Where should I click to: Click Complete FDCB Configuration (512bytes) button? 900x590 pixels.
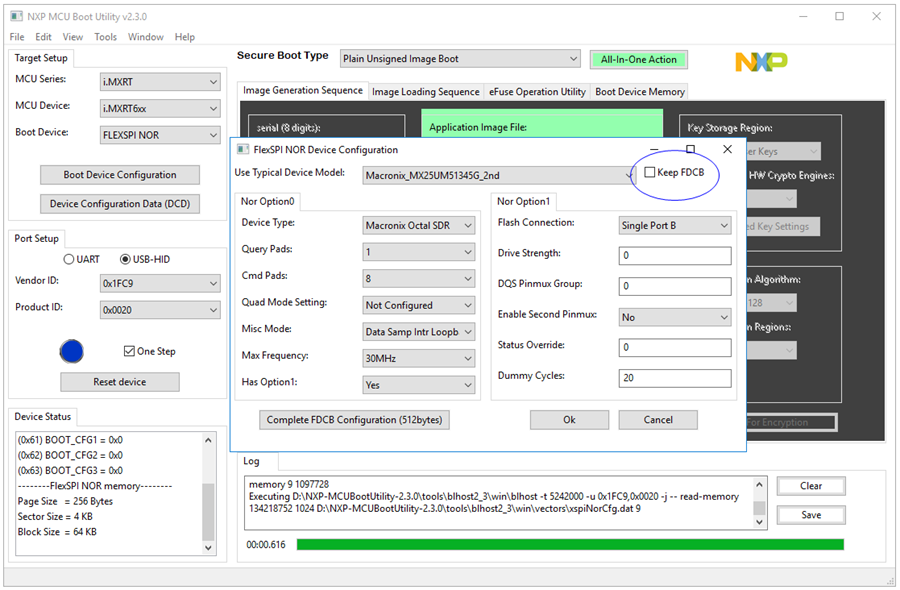(x=354, y=420)
